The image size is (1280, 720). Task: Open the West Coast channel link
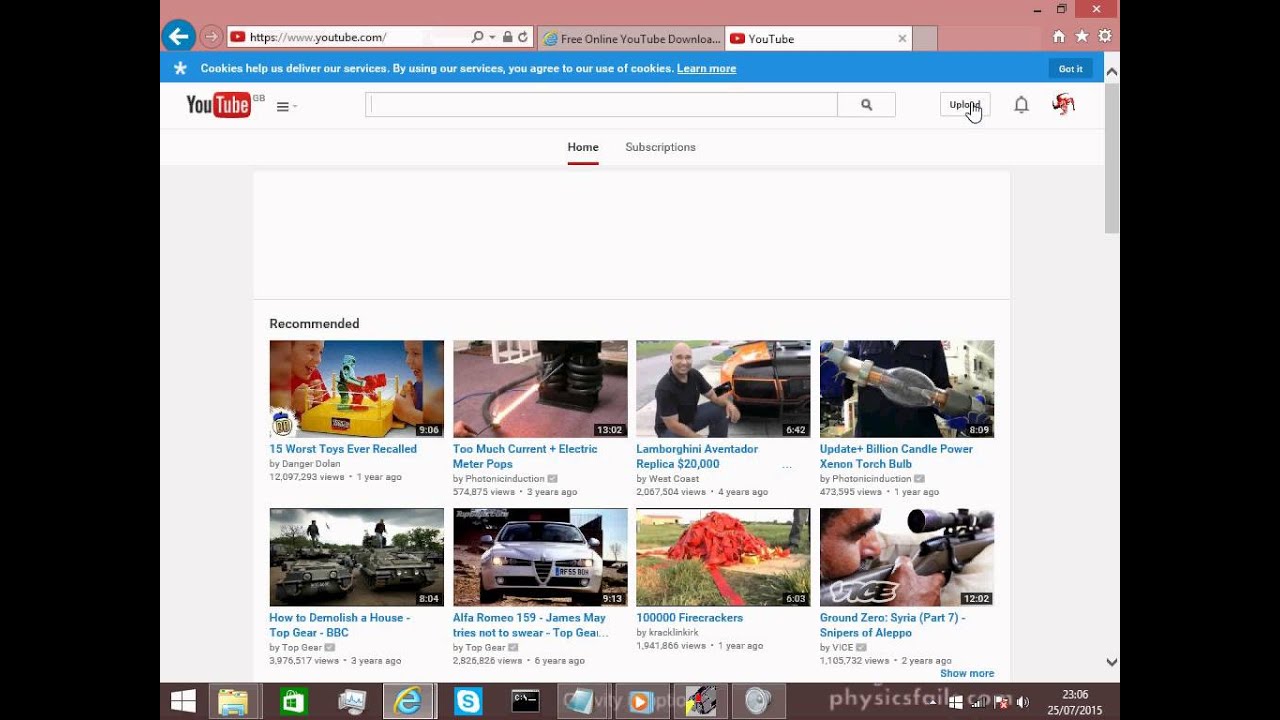click(674, 479)
